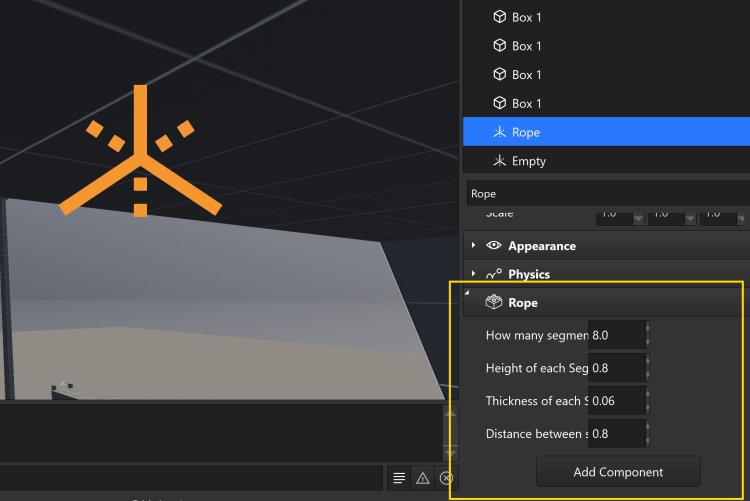Expand the Physics section
The image size is (750, 501).
tap(474, 274)
